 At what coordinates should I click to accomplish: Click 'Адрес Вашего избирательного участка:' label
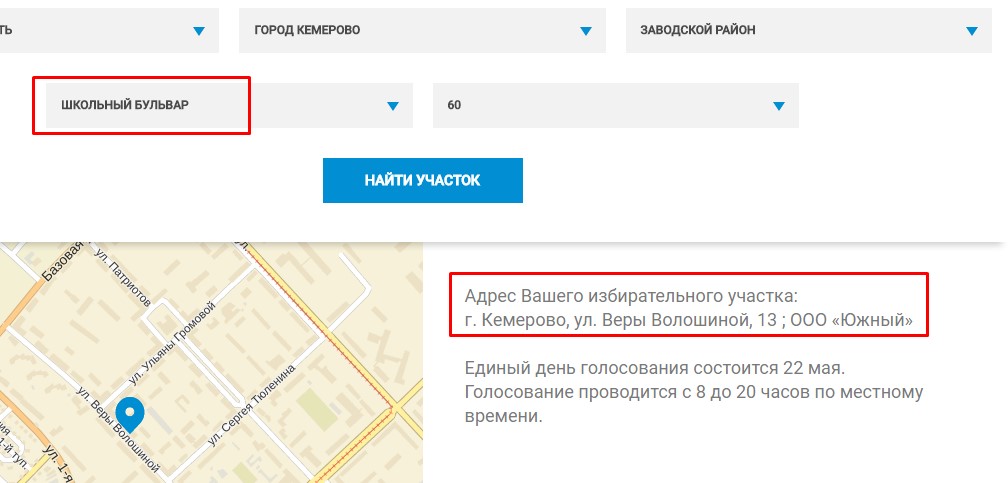click(x=631, y=296)
